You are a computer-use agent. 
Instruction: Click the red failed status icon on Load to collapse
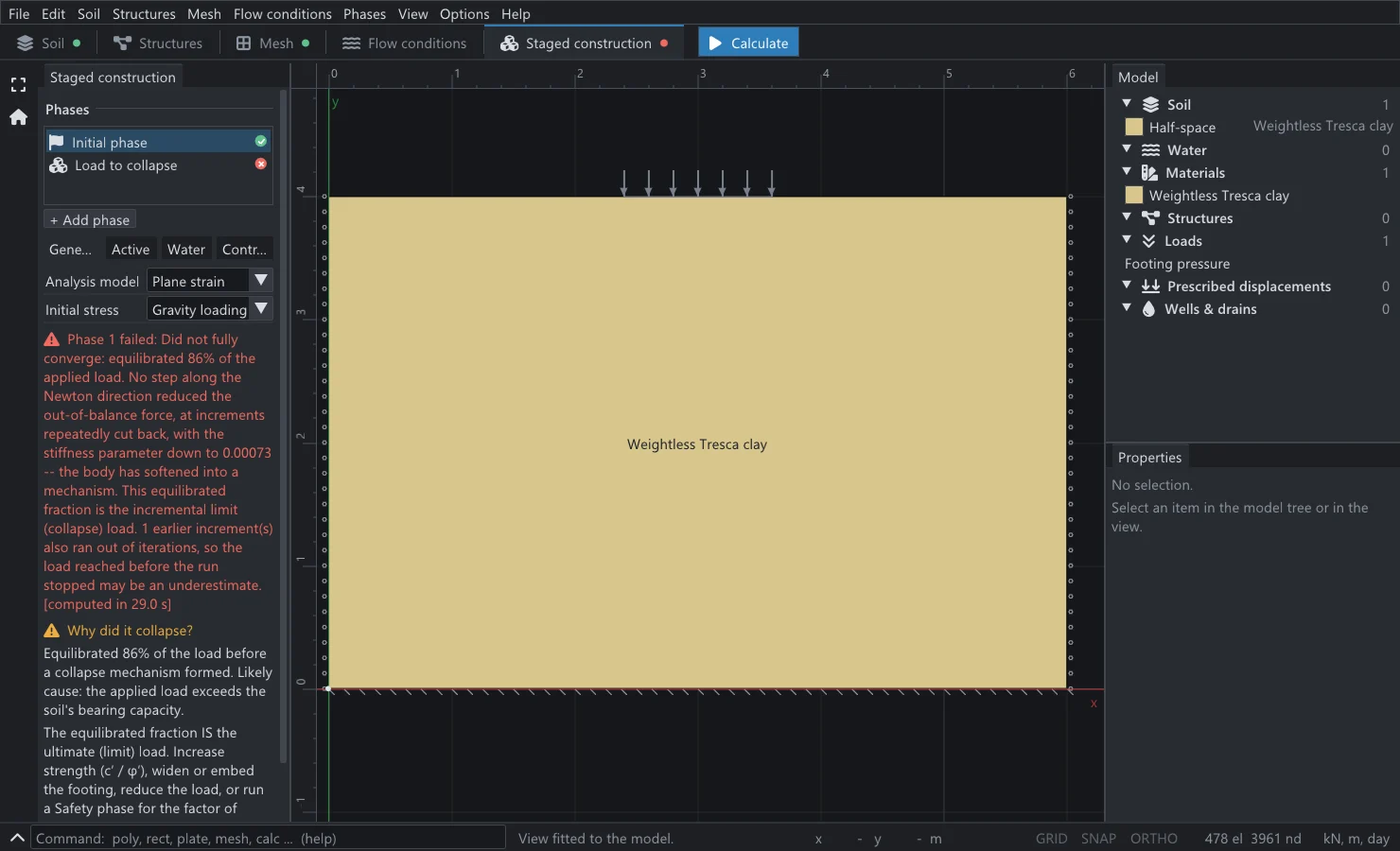261,164
